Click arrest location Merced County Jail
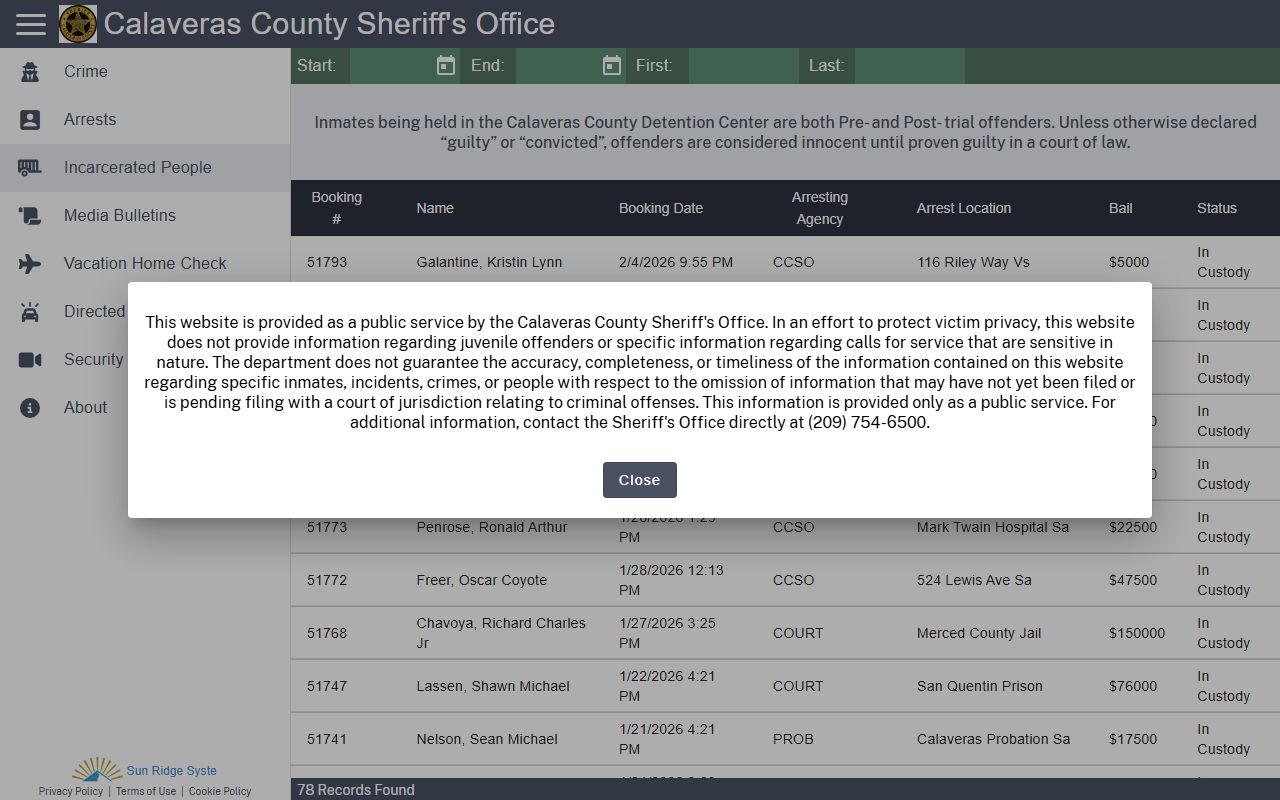 [979, 633]
